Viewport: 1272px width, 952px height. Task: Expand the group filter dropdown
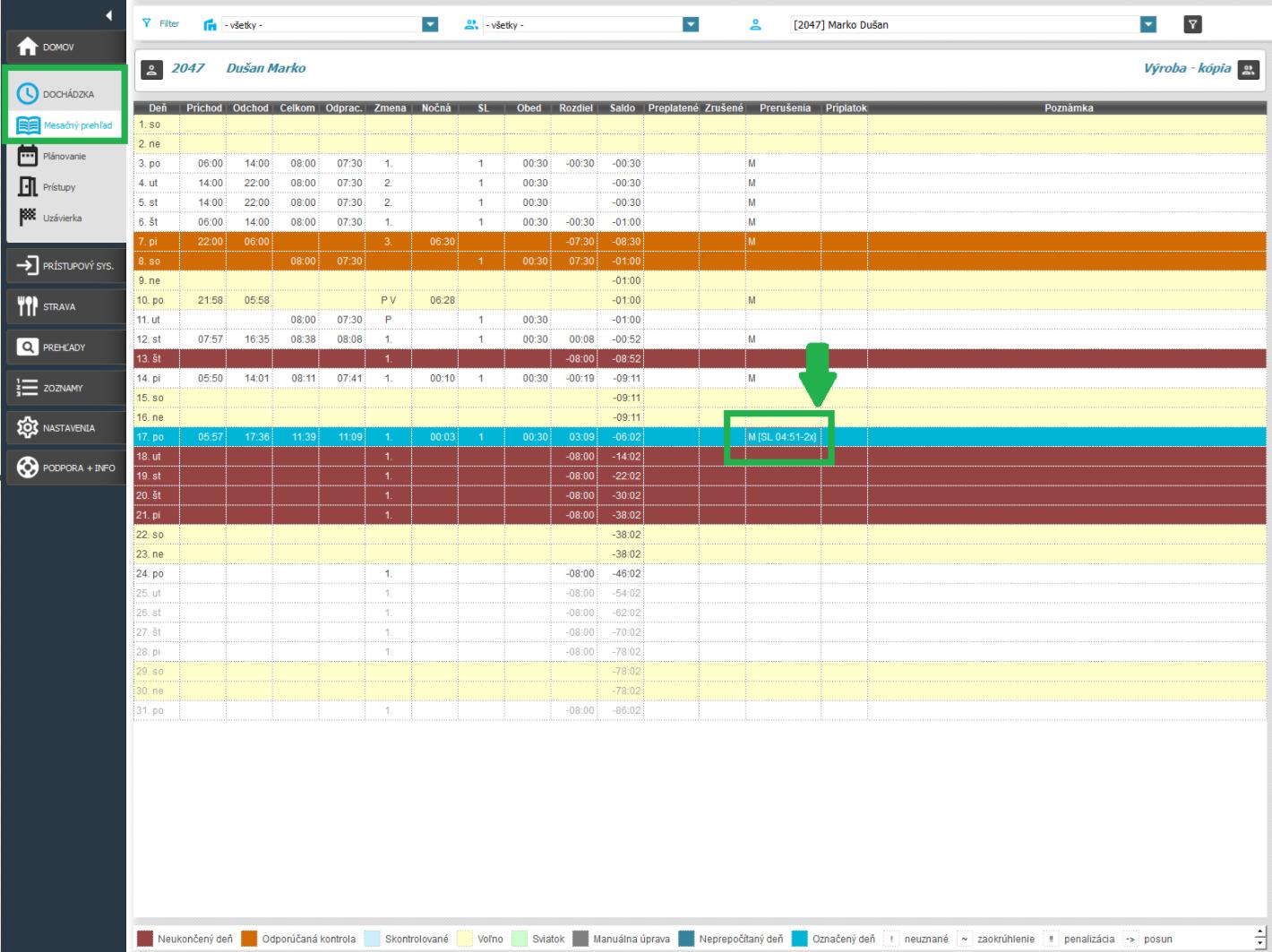[x=690, y=25]
